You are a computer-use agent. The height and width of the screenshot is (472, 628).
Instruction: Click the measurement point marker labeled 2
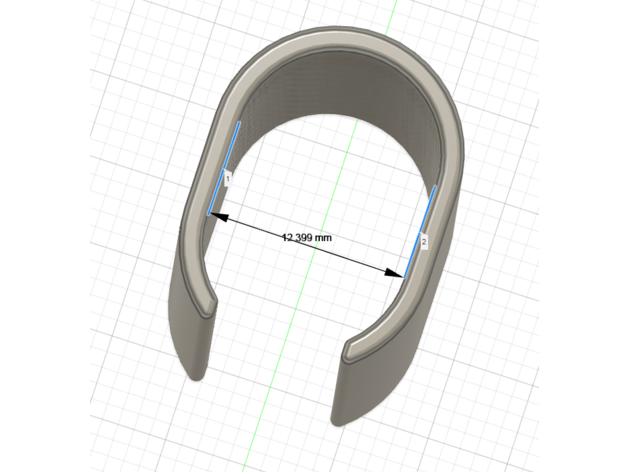(424, 243)
